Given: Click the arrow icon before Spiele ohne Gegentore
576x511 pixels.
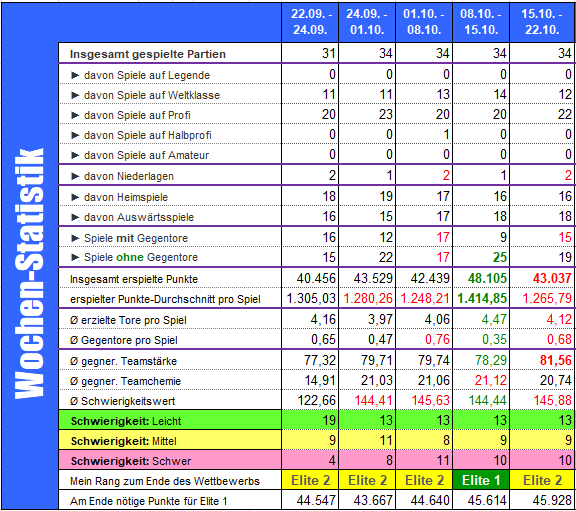Looking at the screenshot, I should [75, 257].
